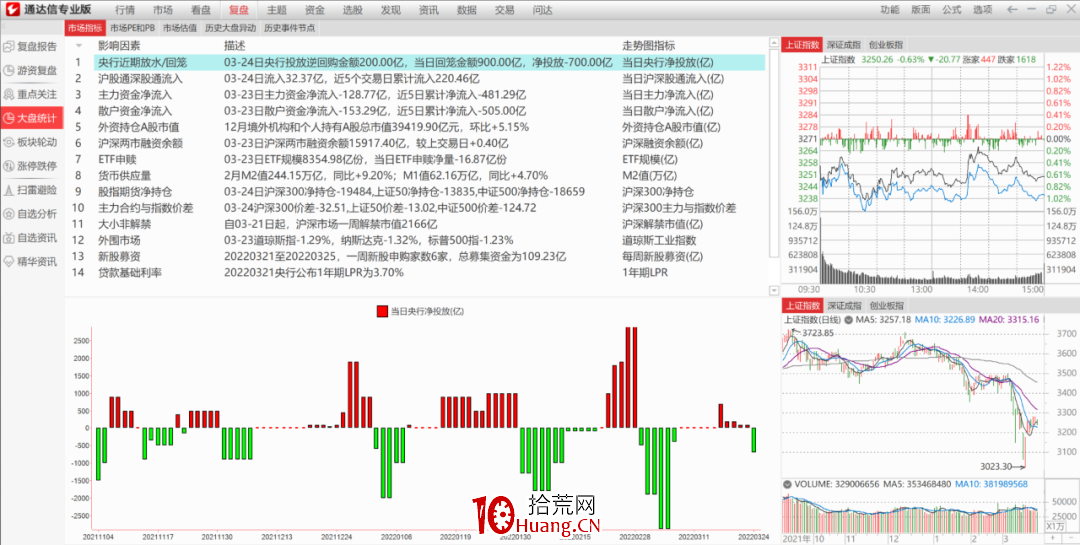Open 自选资讯 in the sidebar
1080x545 pixels.
[32, 238]
